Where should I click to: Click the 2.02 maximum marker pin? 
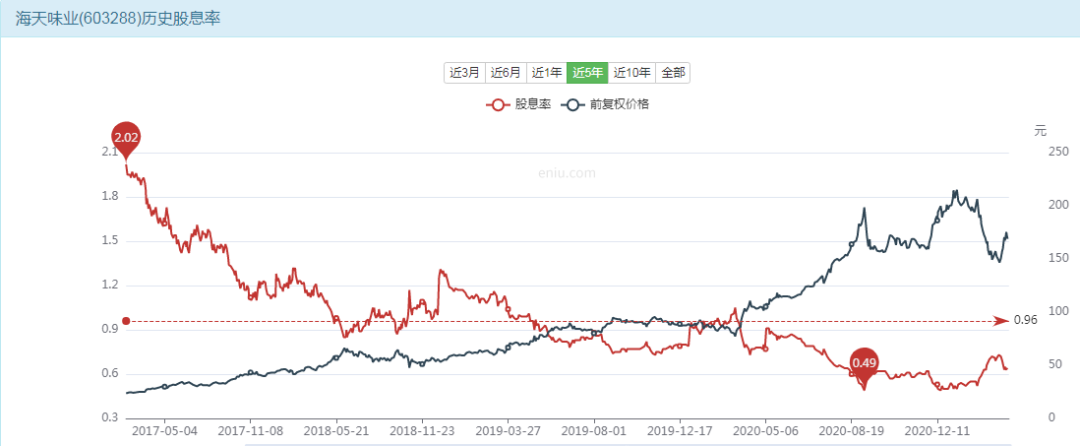click(126, 139)
